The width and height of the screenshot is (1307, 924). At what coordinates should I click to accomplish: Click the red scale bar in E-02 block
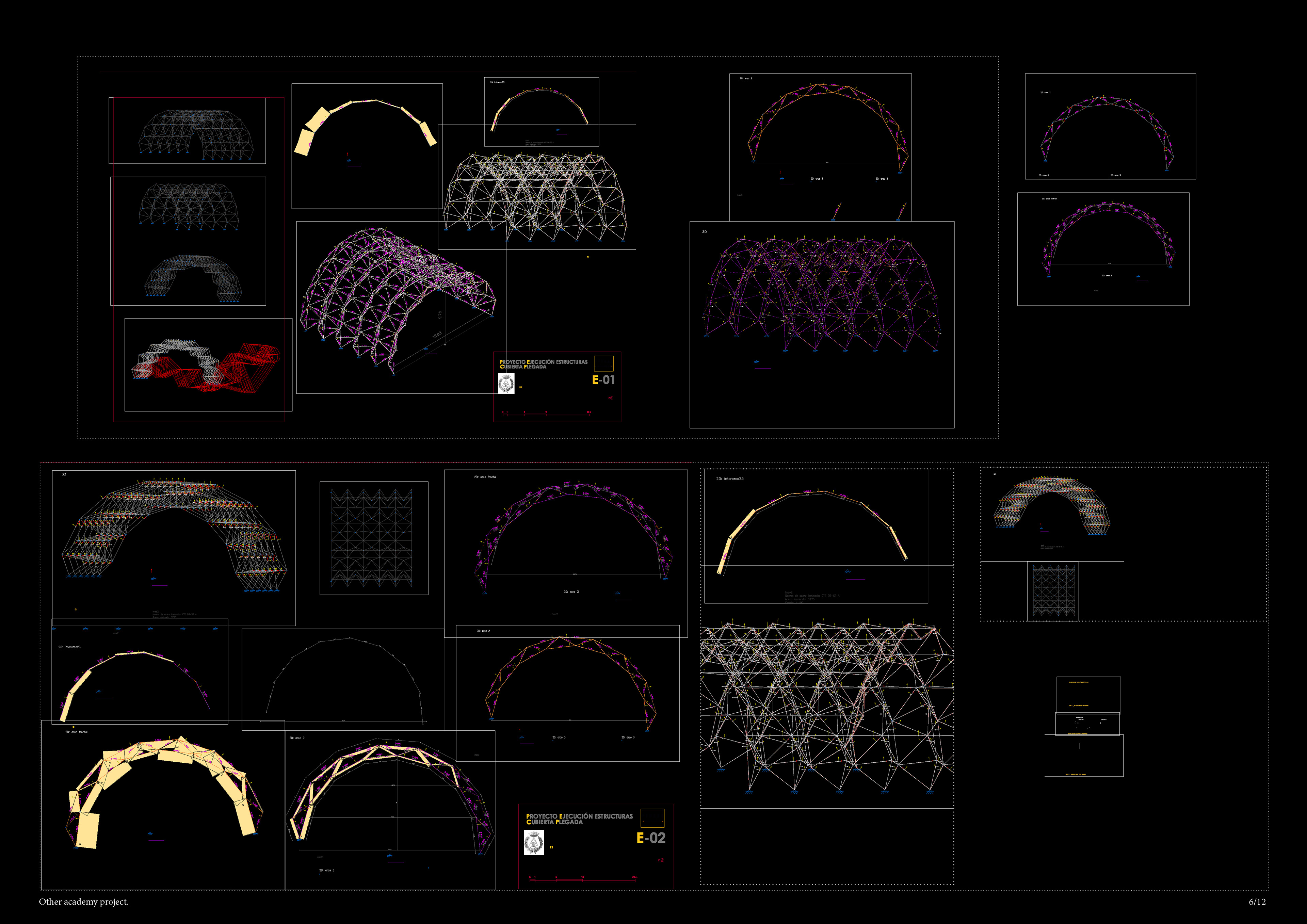point(582,880)
